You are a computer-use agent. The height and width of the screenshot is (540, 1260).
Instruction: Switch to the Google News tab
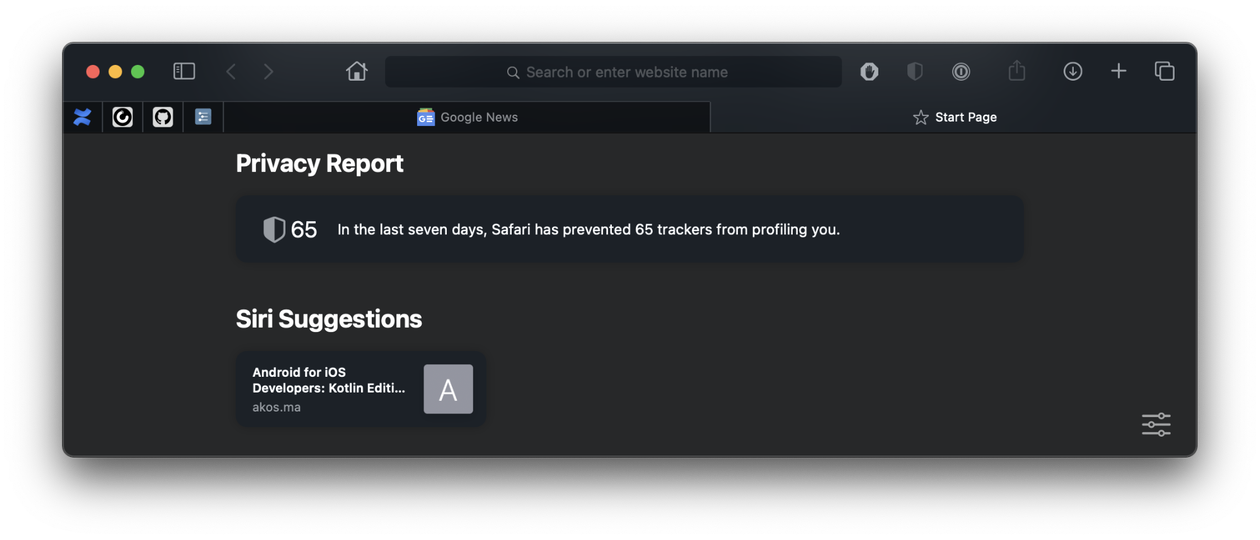(467, 117)
